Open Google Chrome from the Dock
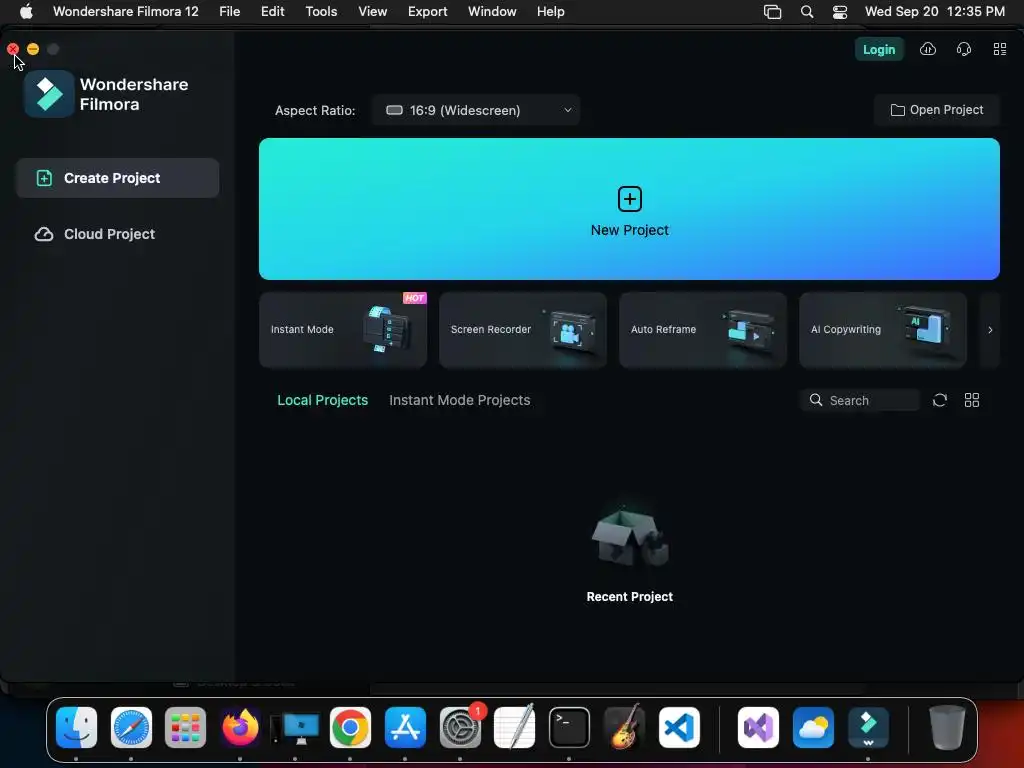The height and width of the screenshot is (768, 1024). (x=350, y=728)
